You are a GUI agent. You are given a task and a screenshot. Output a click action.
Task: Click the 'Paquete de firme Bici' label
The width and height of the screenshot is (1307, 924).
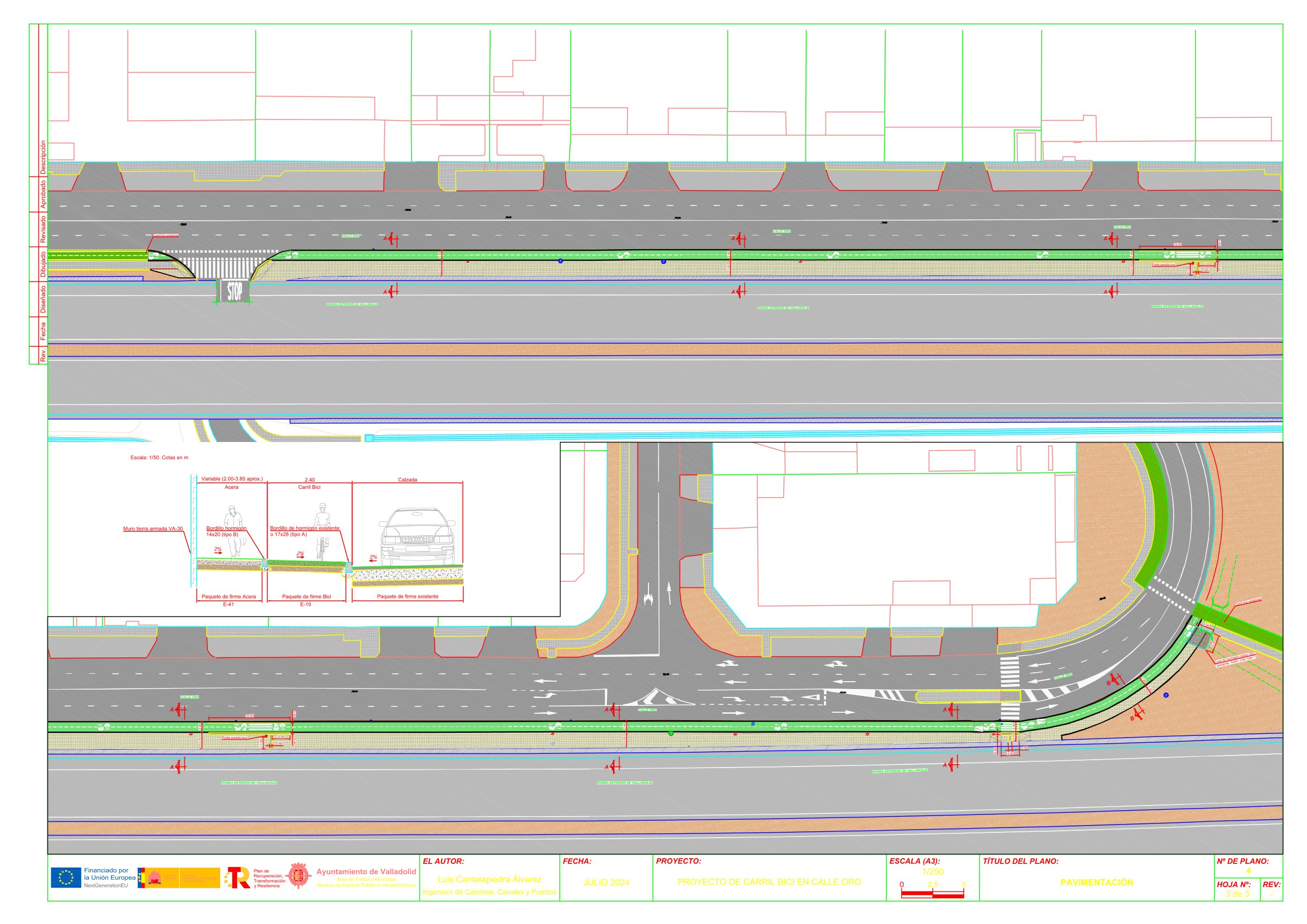306,597
